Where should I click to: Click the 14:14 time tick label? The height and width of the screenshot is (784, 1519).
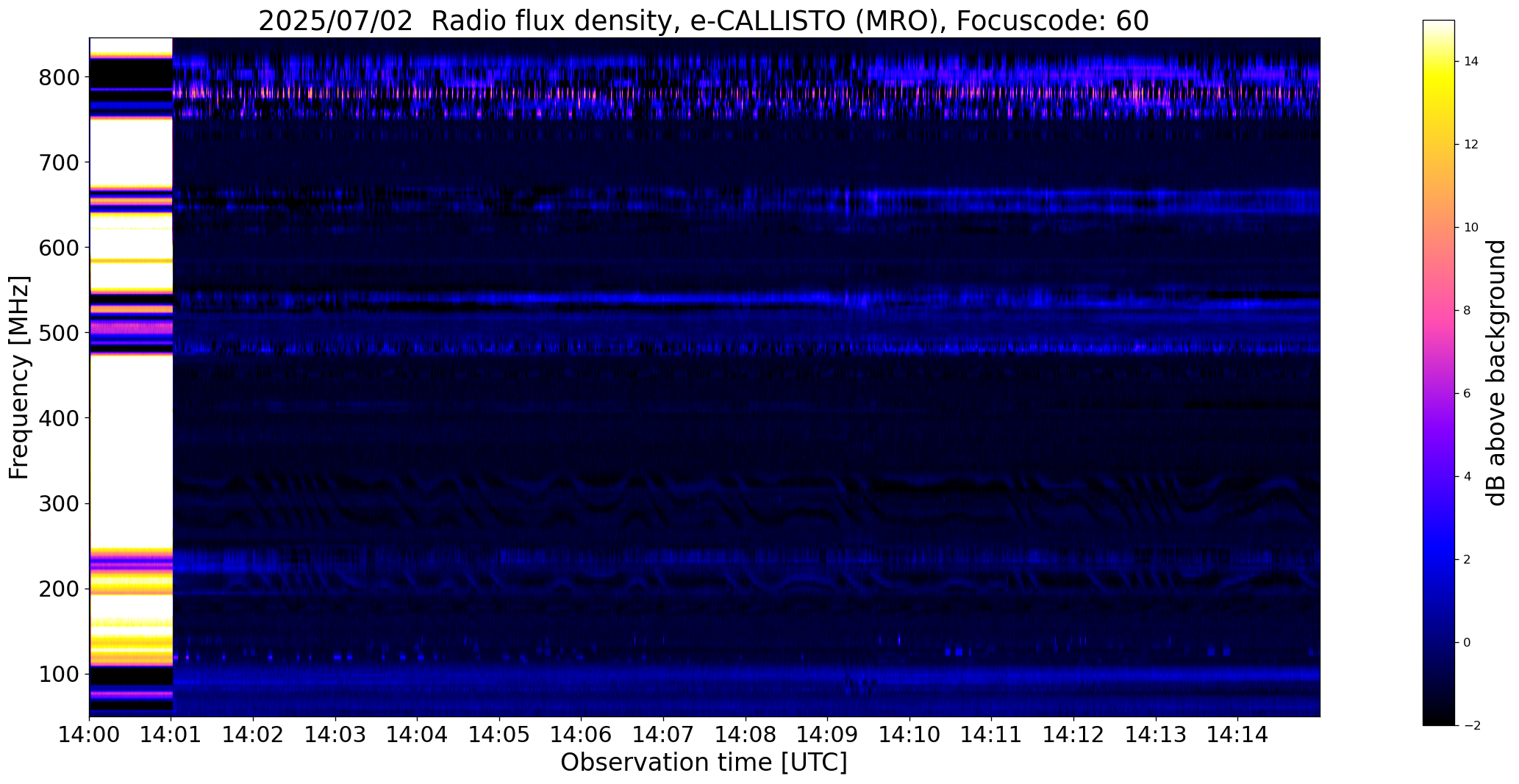click(x=1237, y=735)
